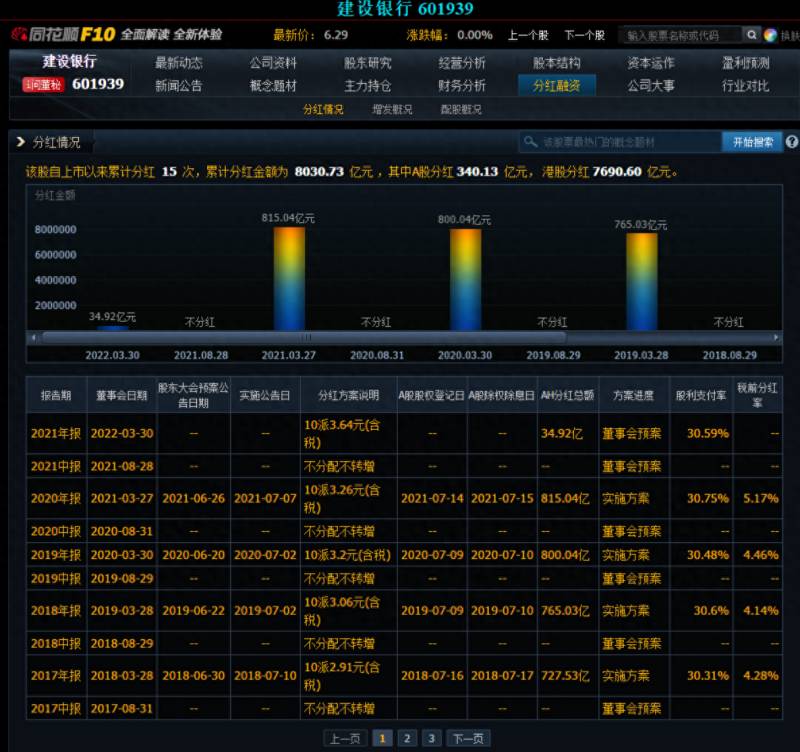
Task: Click the 2022.03.30 date label under chart
Action: point(112,355)
